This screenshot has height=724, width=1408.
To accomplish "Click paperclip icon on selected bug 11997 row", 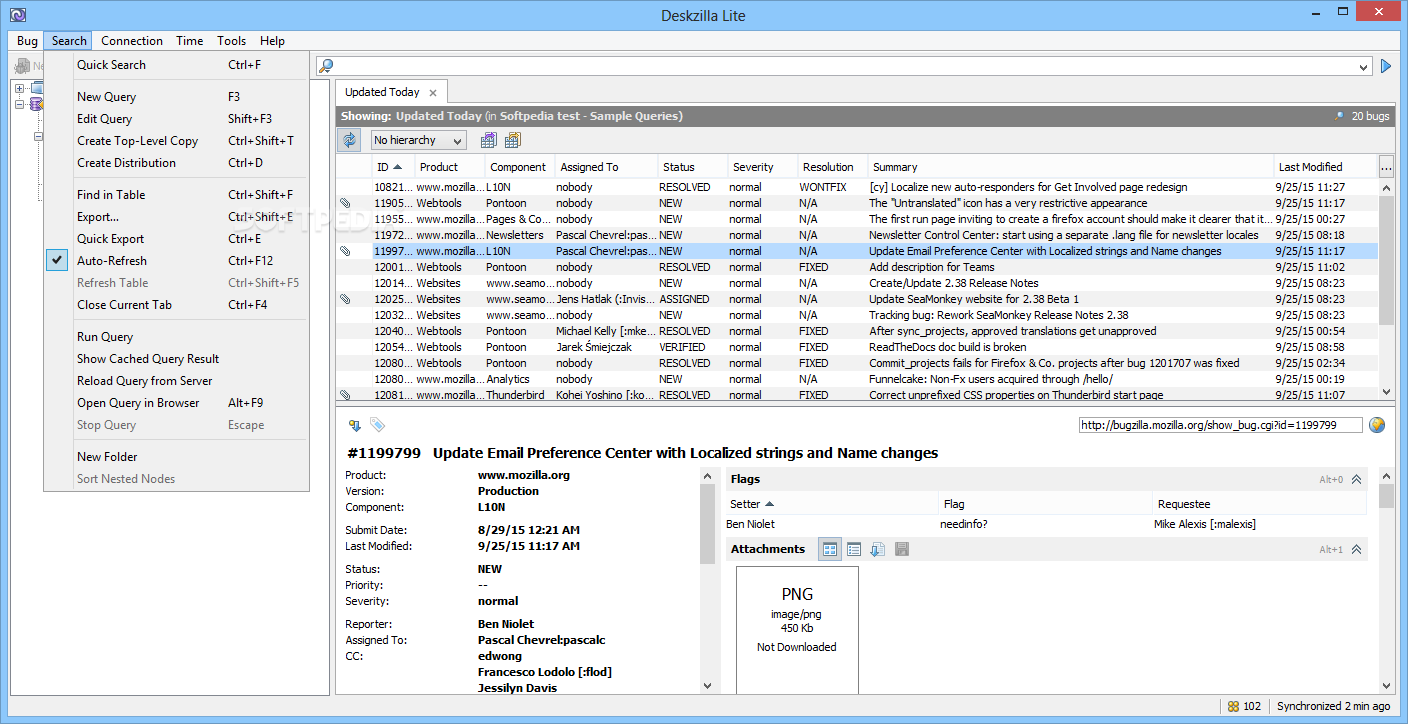I will (x=345, y=251).
